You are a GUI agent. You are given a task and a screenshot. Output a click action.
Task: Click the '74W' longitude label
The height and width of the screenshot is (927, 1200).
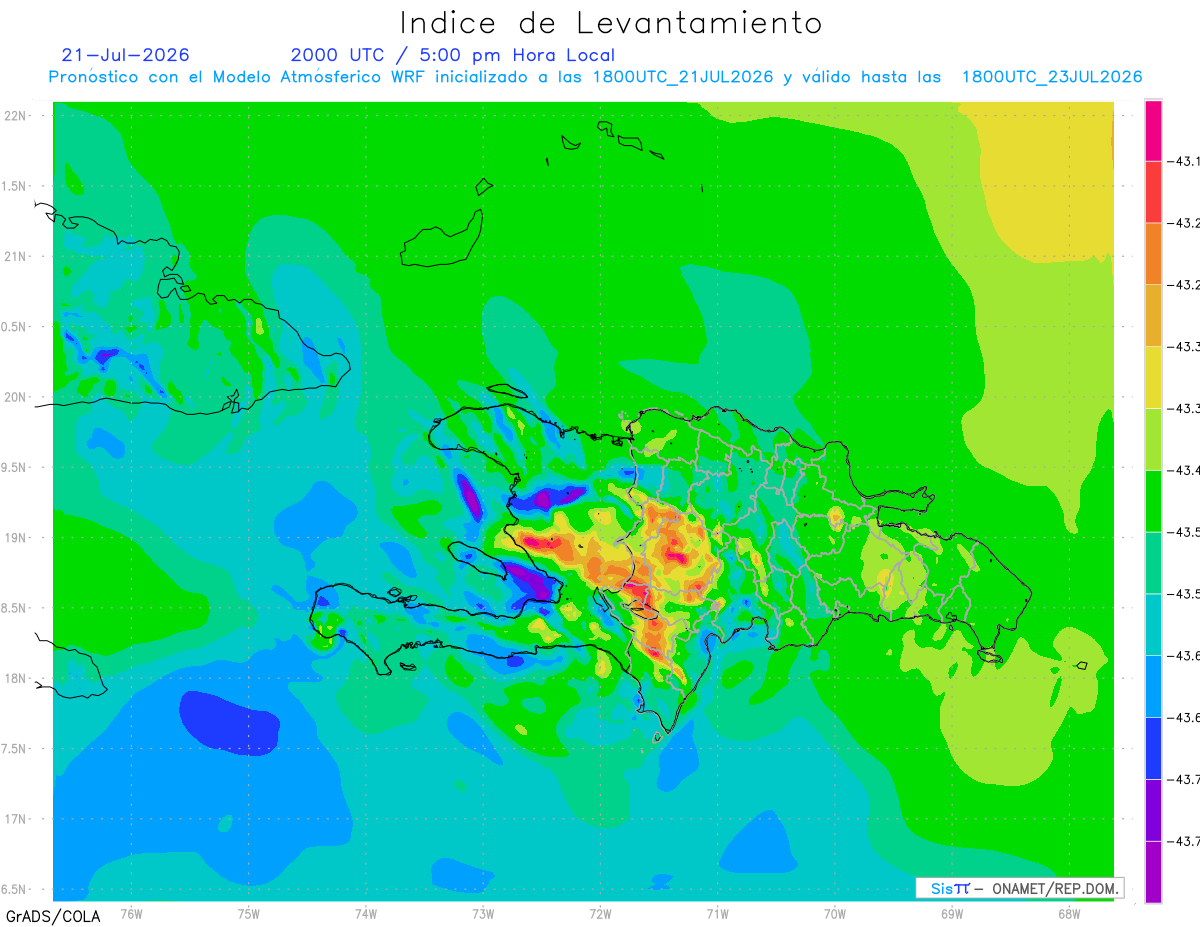point(366,915)
